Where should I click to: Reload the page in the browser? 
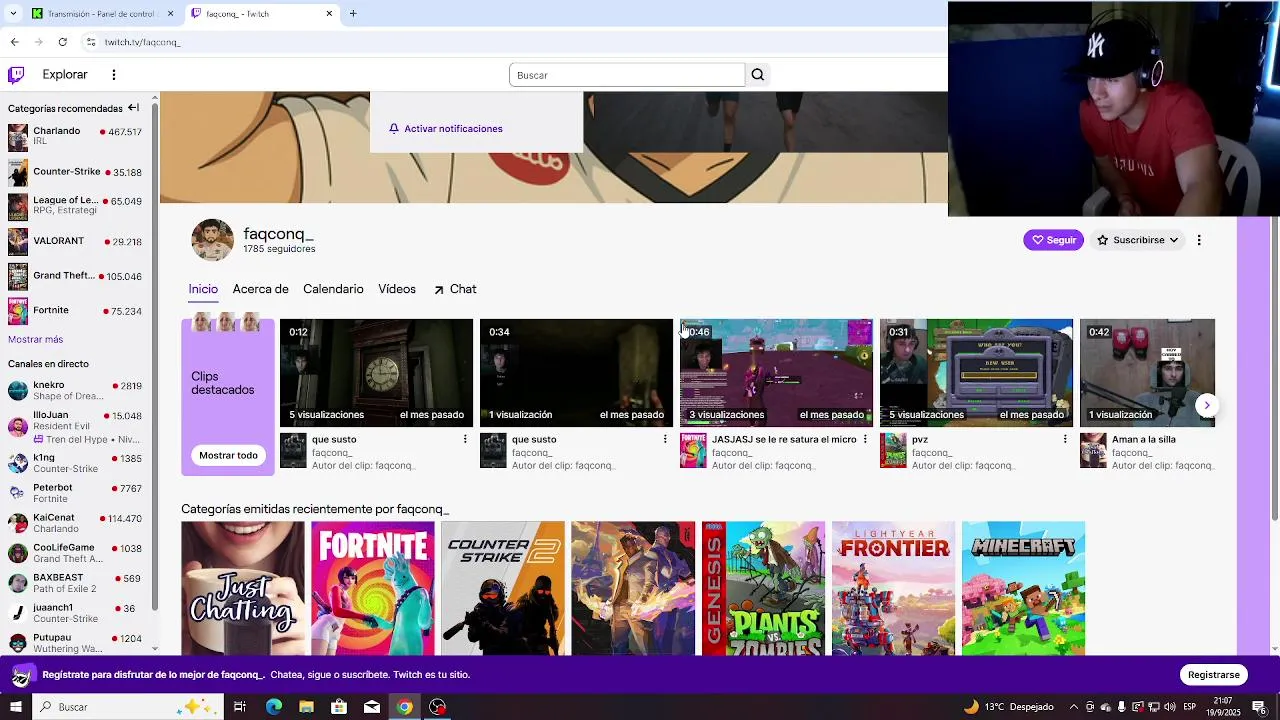pos(62,42)
